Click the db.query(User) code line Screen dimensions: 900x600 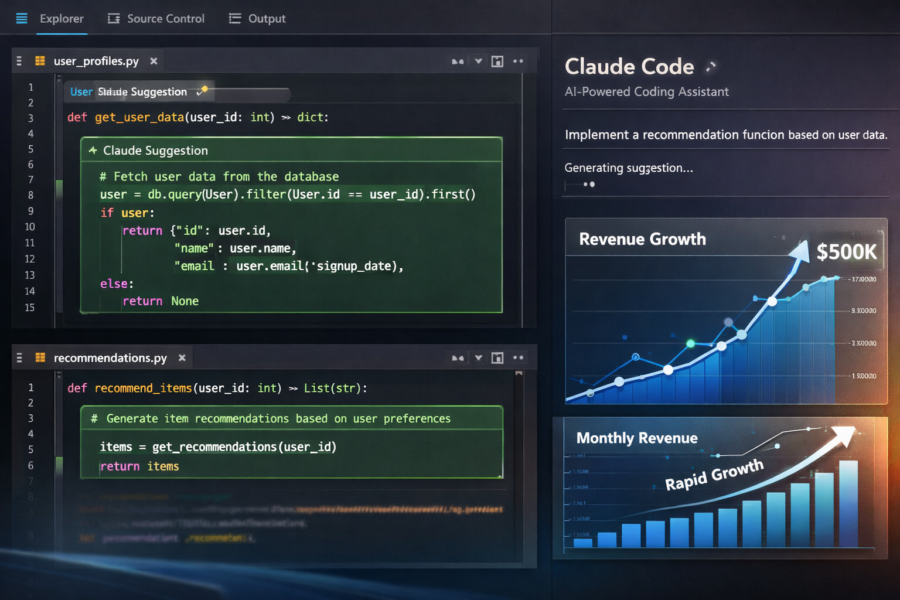pyautogui.click(x=288, y=195)
